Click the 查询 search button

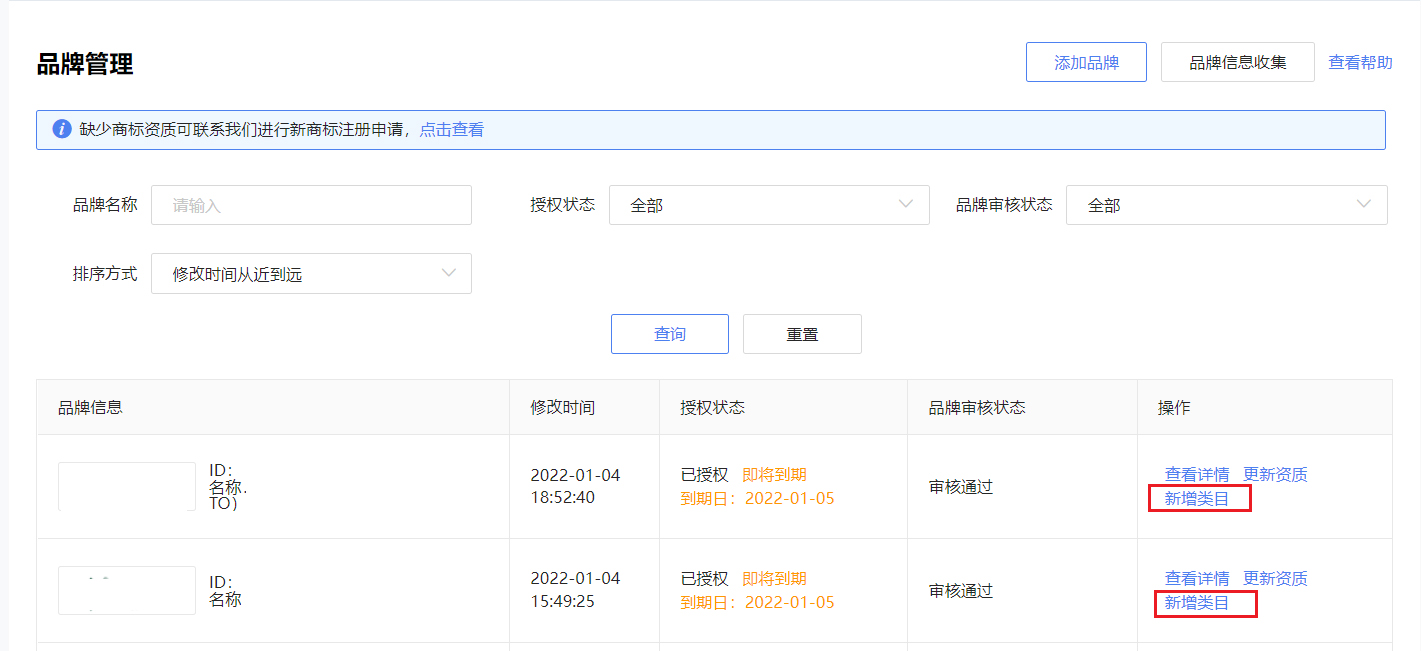[x=669, y=333]
